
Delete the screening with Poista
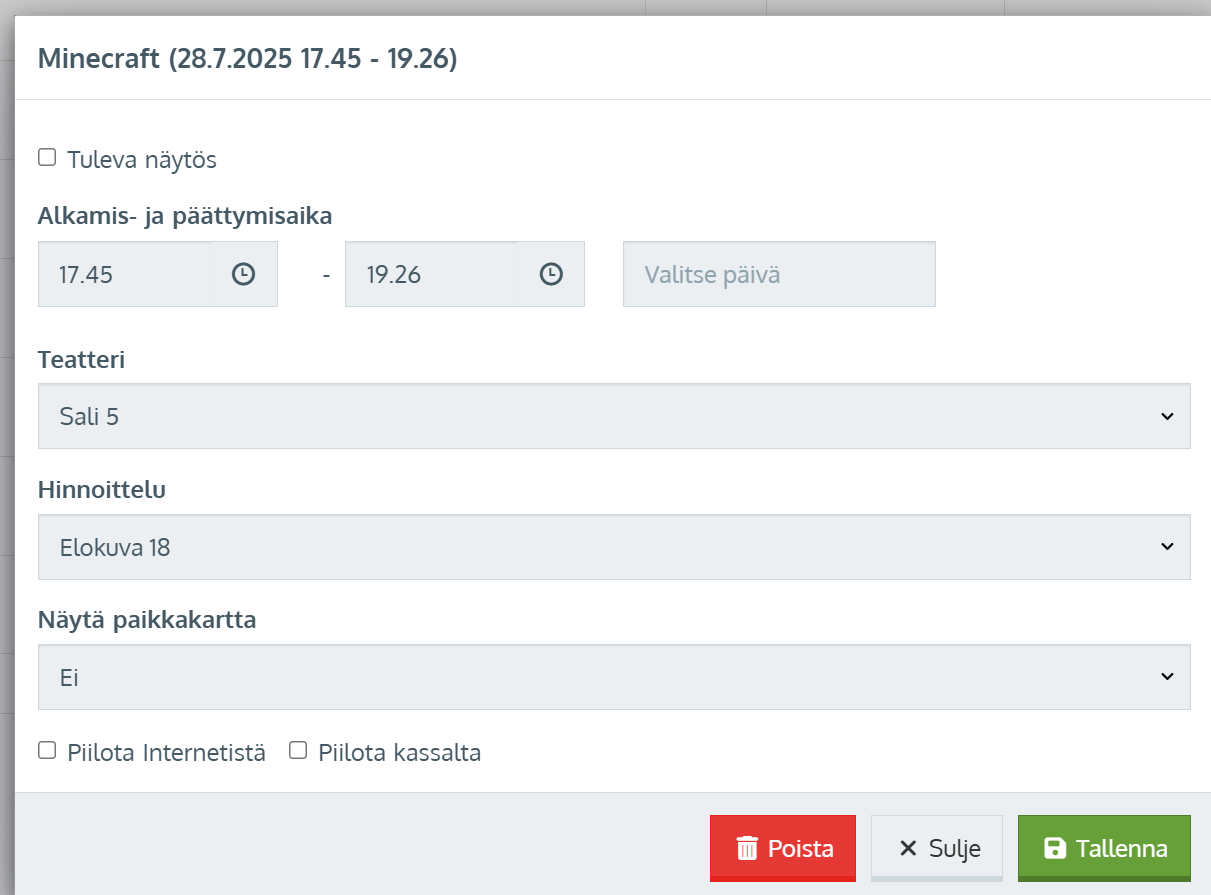click(783, 849)
